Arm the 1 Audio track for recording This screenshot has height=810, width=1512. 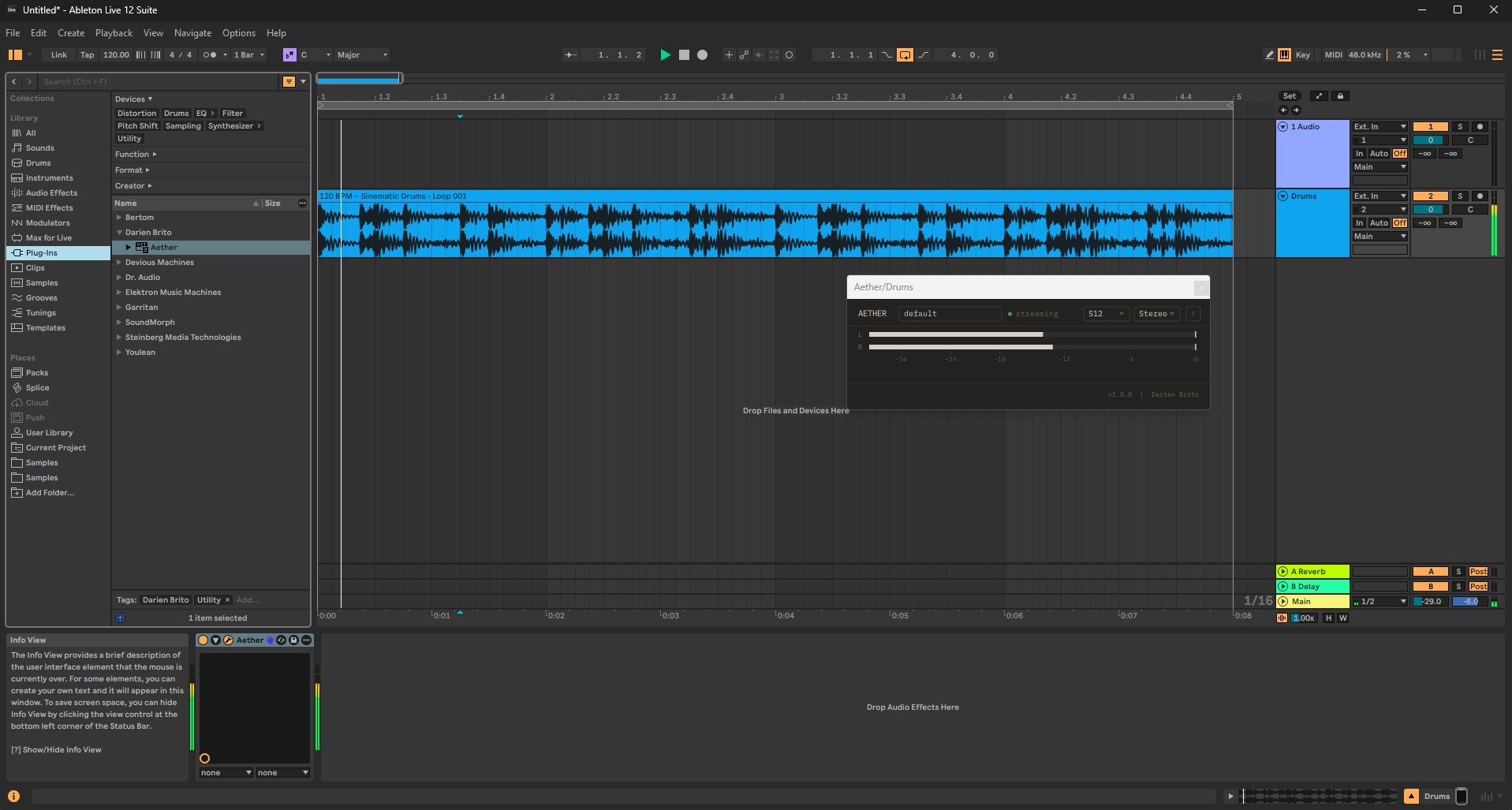(1482, 126)
